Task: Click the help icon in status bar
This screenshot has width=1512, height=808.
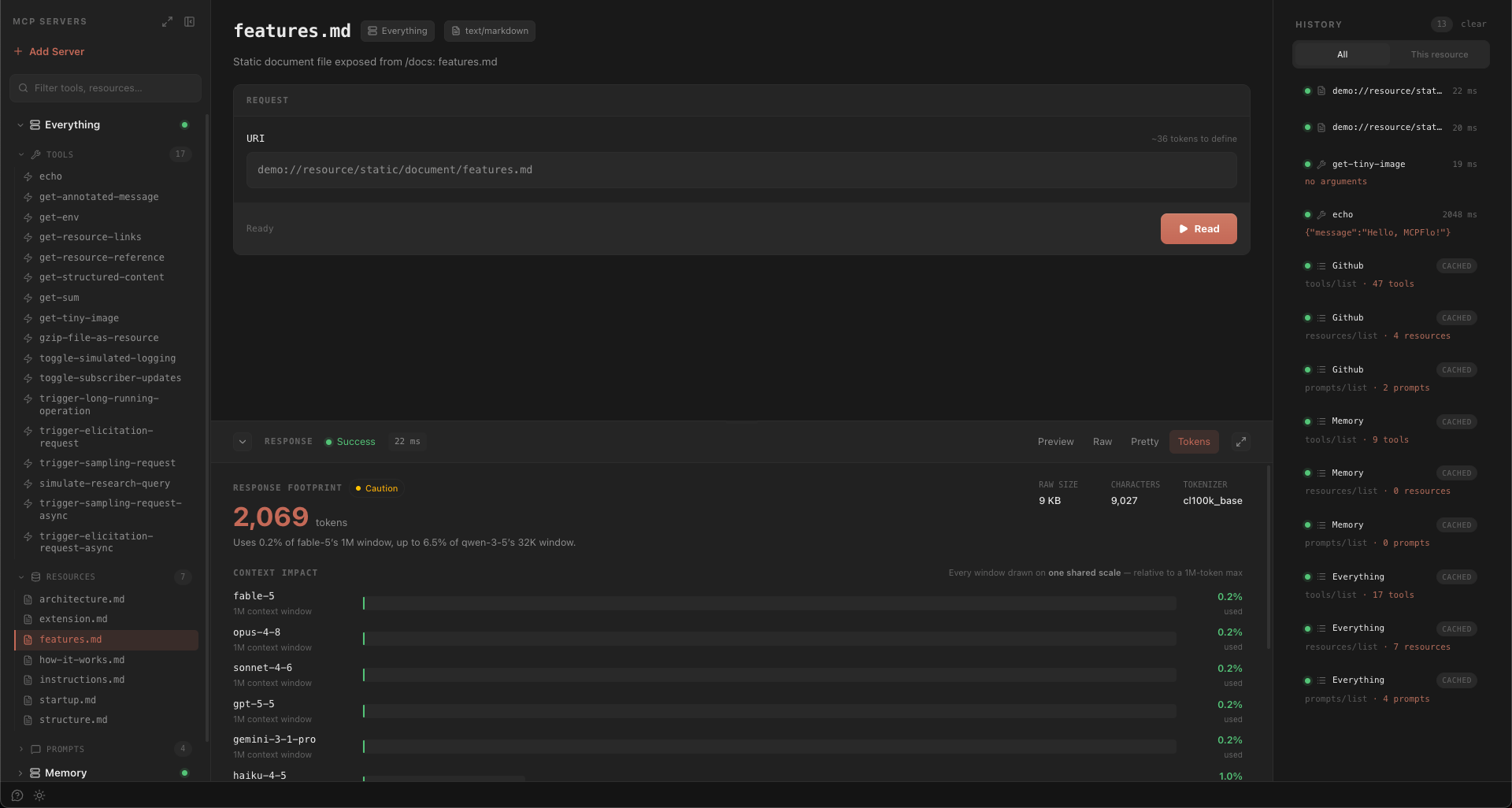Action: (17, 795)
